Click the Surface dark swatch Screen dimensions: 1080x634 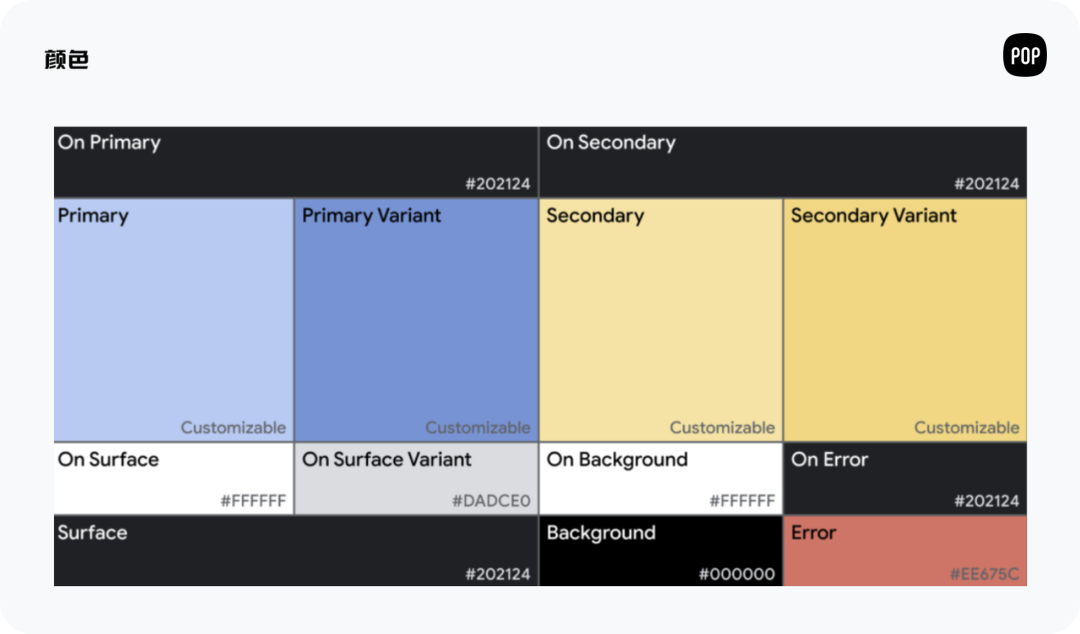click(x=295, y=551)
